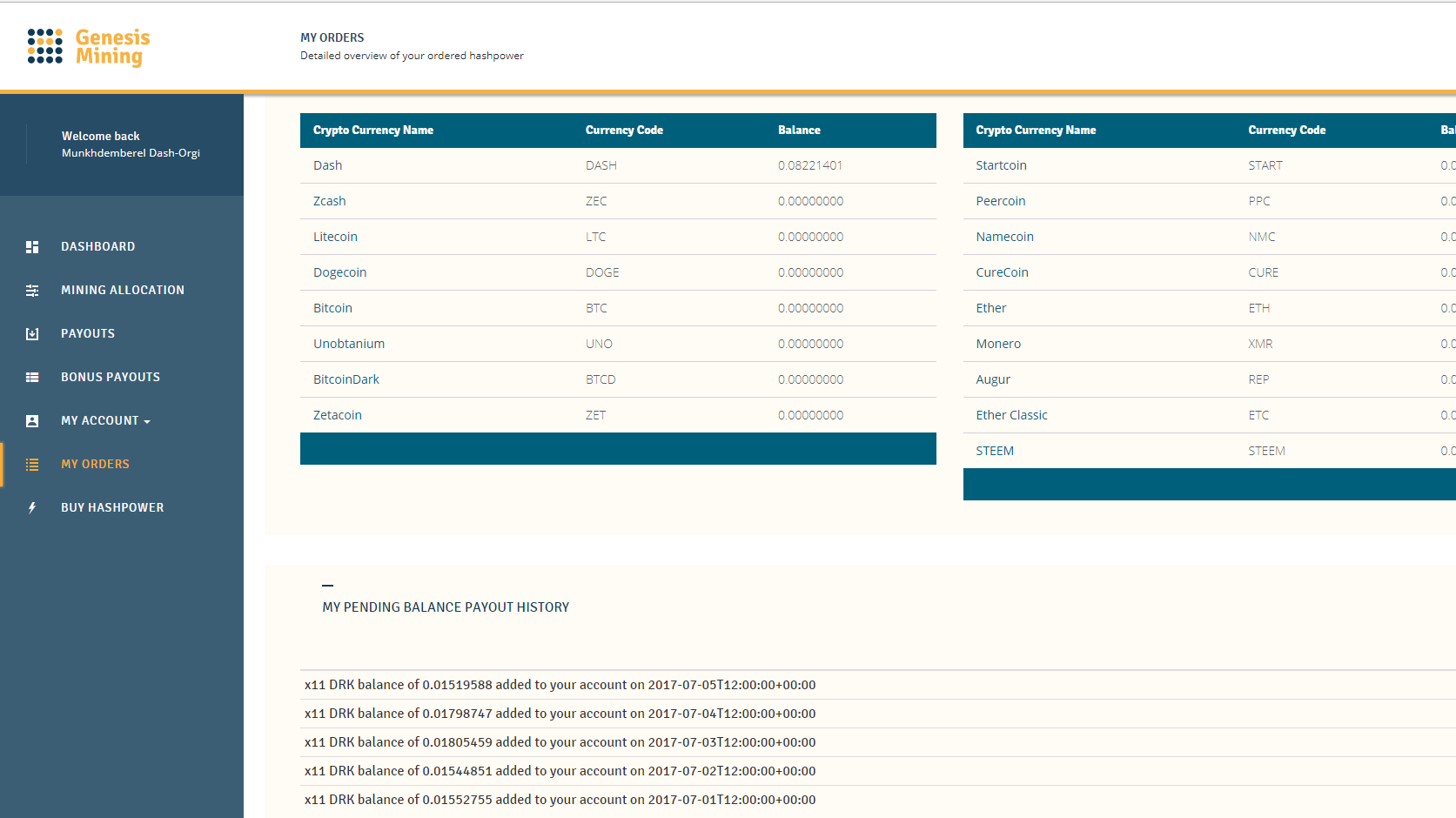1456x818 pixels.
Task: Click the STEEM currency name
Action: pyautogui.click(x=995, y=451)
